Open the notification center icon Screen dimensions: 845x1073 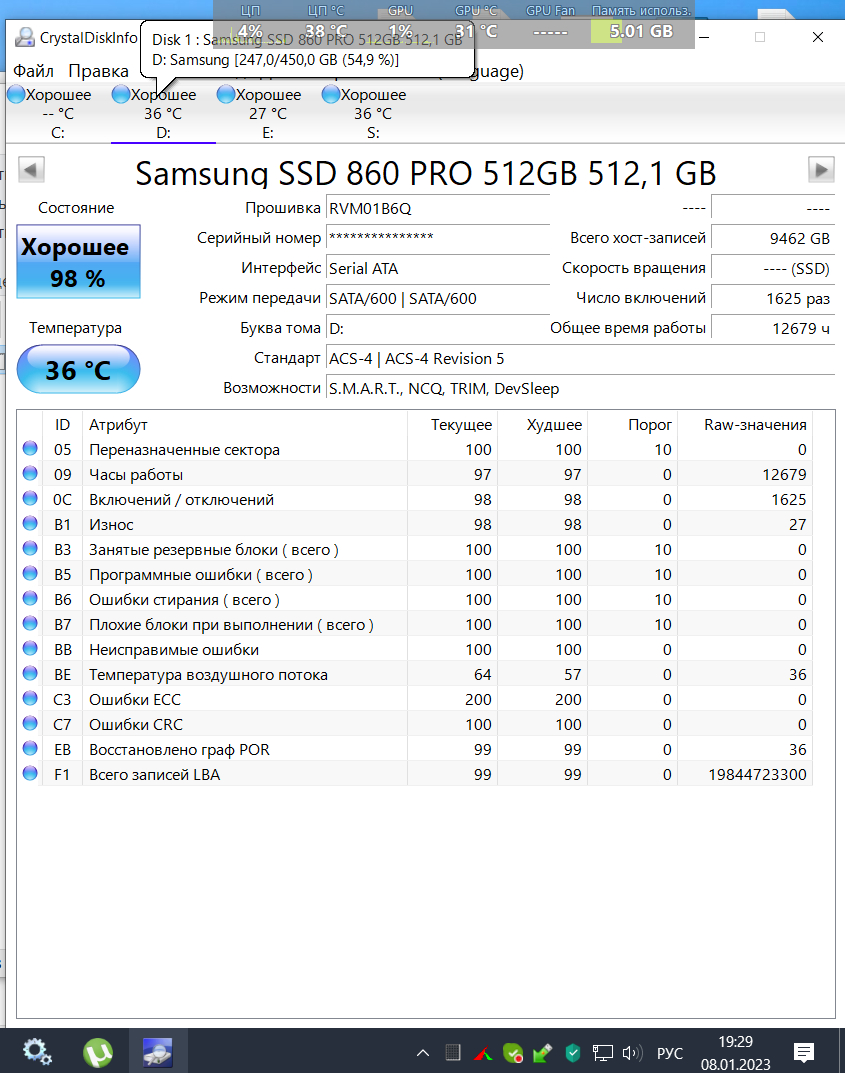(803, 1052)
